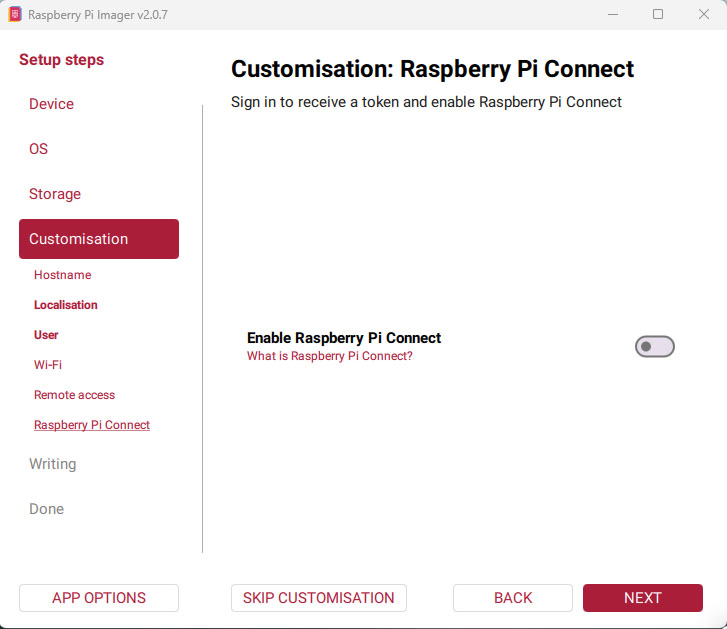727x629 pixels.
Task: Select the Customisation setup step
Action: (99, 239)
